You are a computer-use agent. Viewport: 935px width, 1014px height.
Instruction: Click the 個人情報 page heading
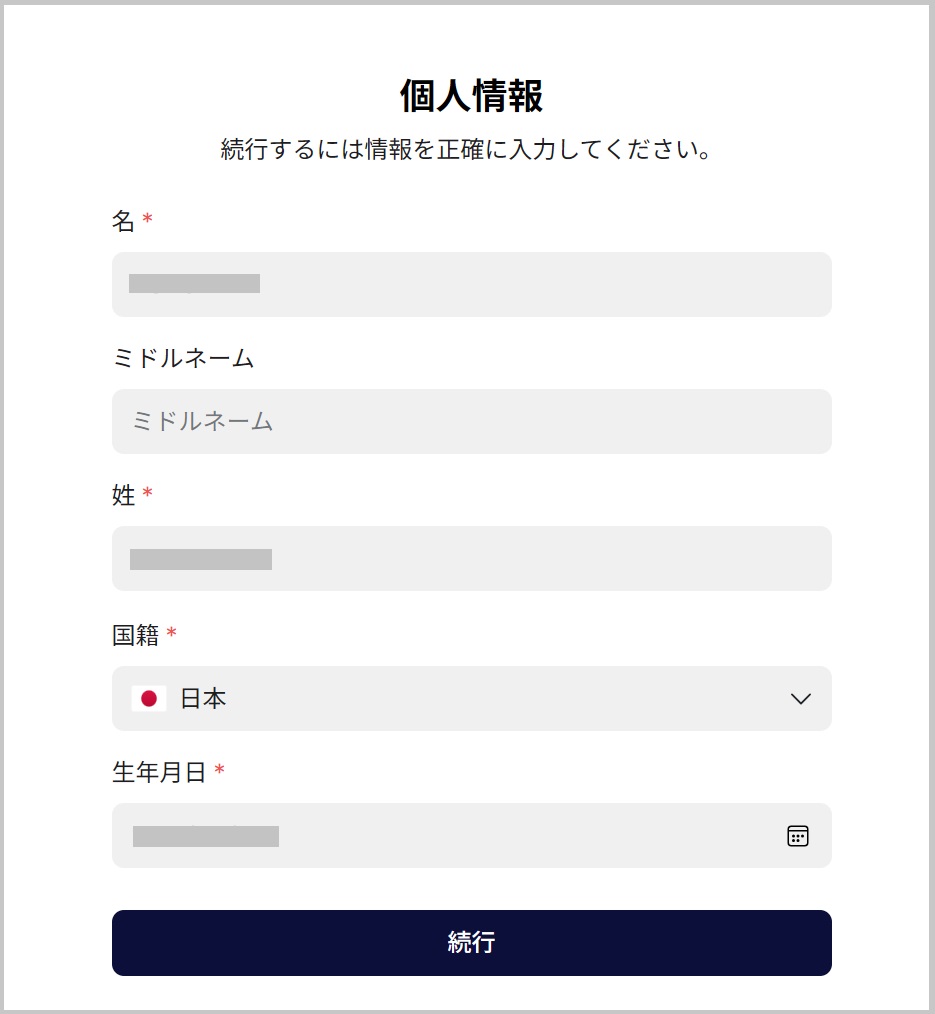point(471,98)
